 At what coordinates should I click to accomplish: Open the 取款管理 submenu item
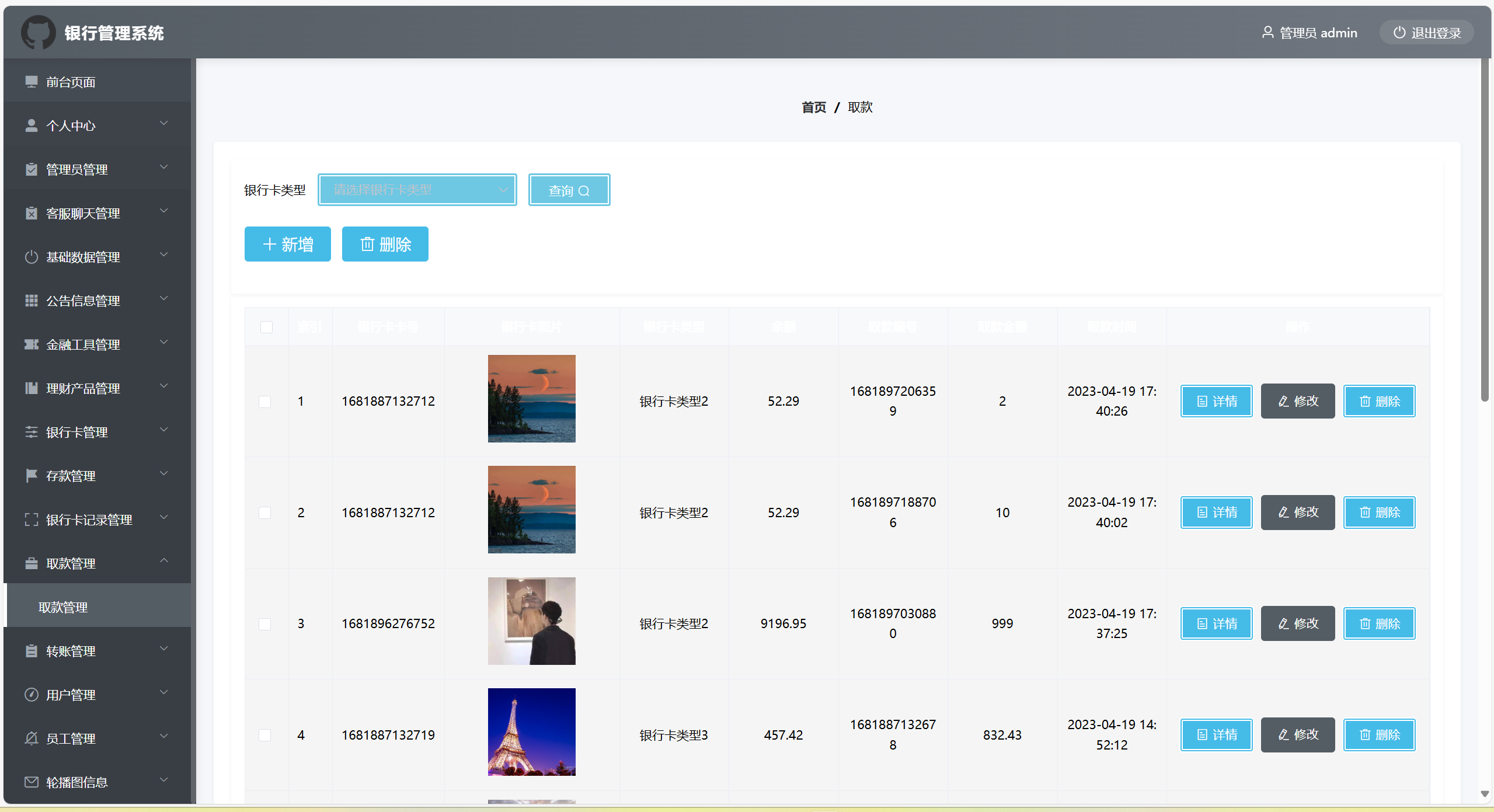tap(63, 607)
